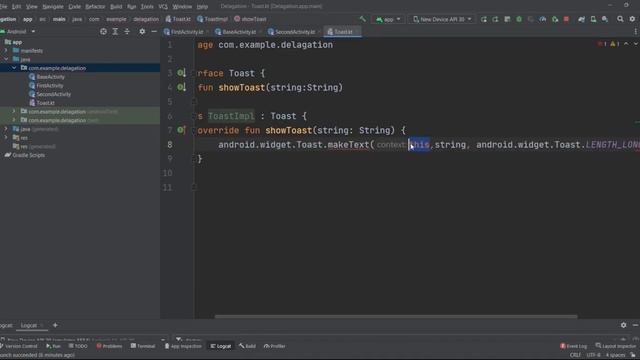
Task: Open the VCS menu
Action: [163, 7]
